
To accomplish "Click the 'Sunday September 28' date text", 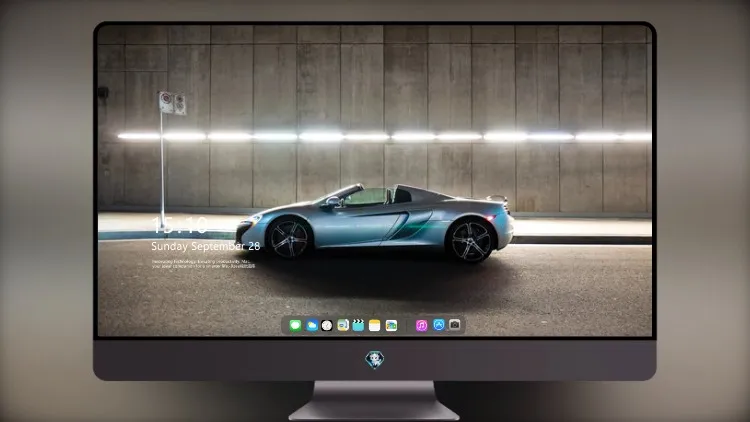I will coord(206,246).
